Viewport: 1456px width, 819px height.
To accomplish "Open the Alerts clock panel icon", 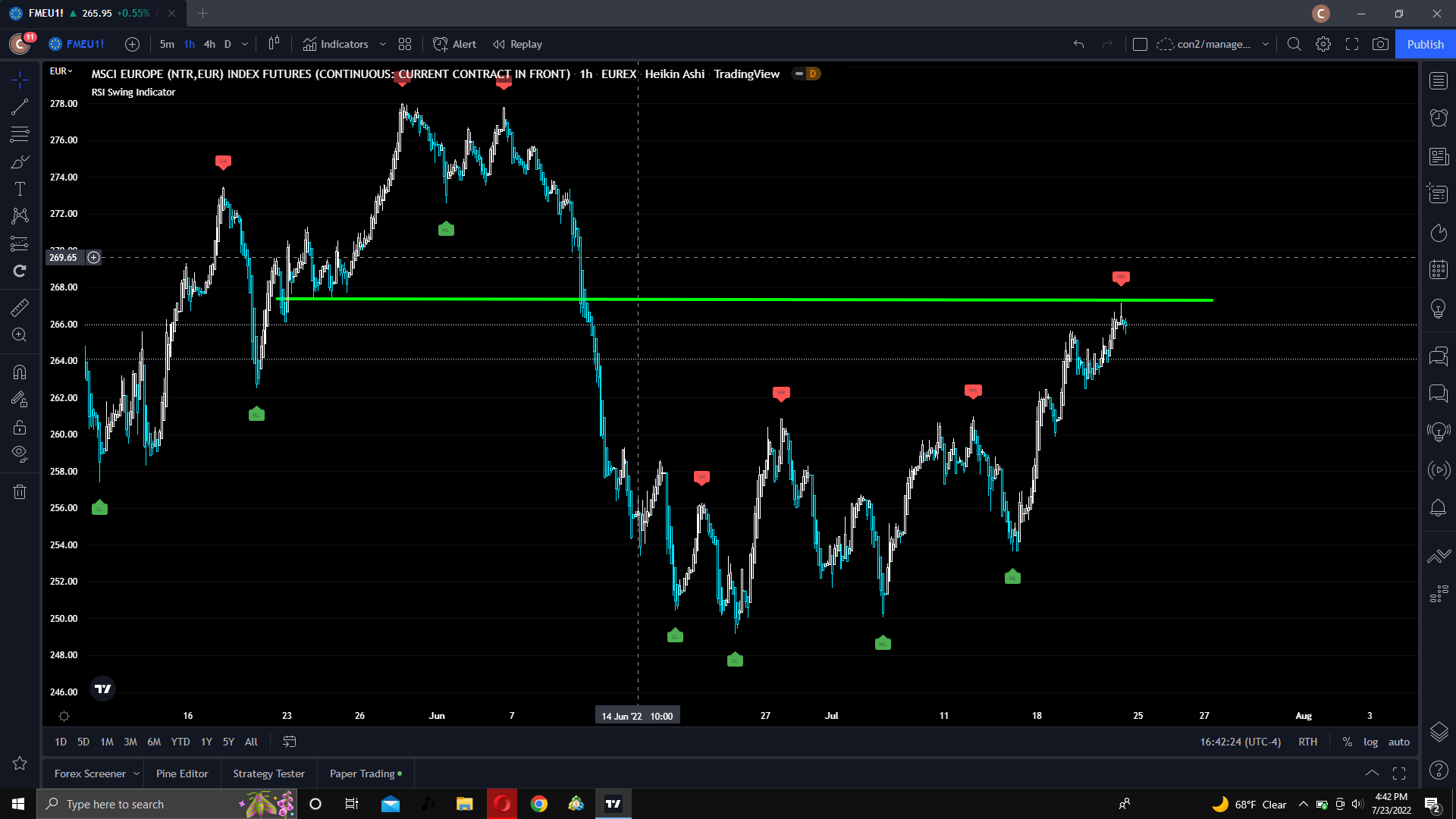I will coord(1439,118).
